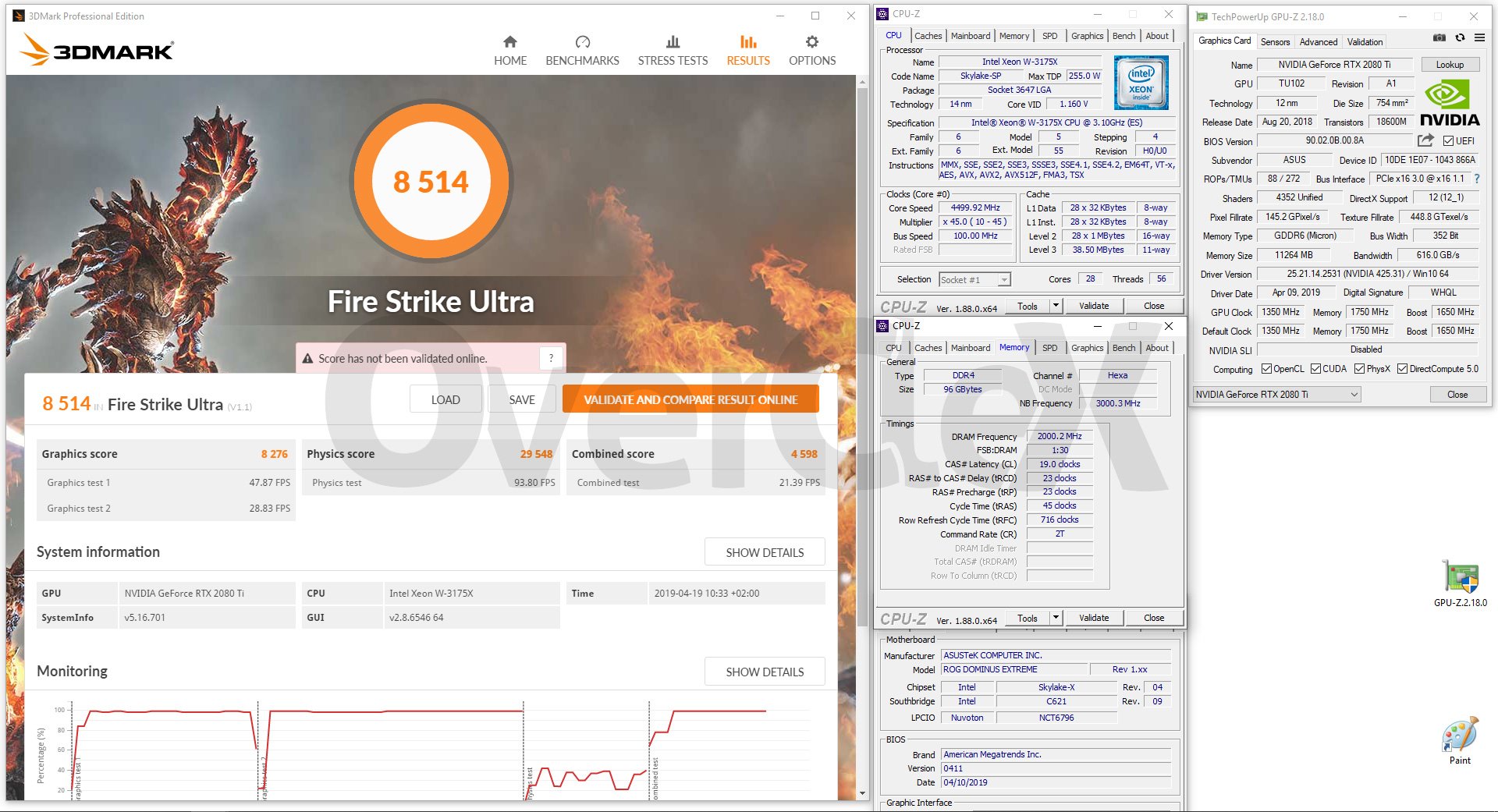Click the 3DMark title bar icon
Image resolution: width=1498 pixels, height=812 pixels.
pyautogui.click(x=19, y=16)
